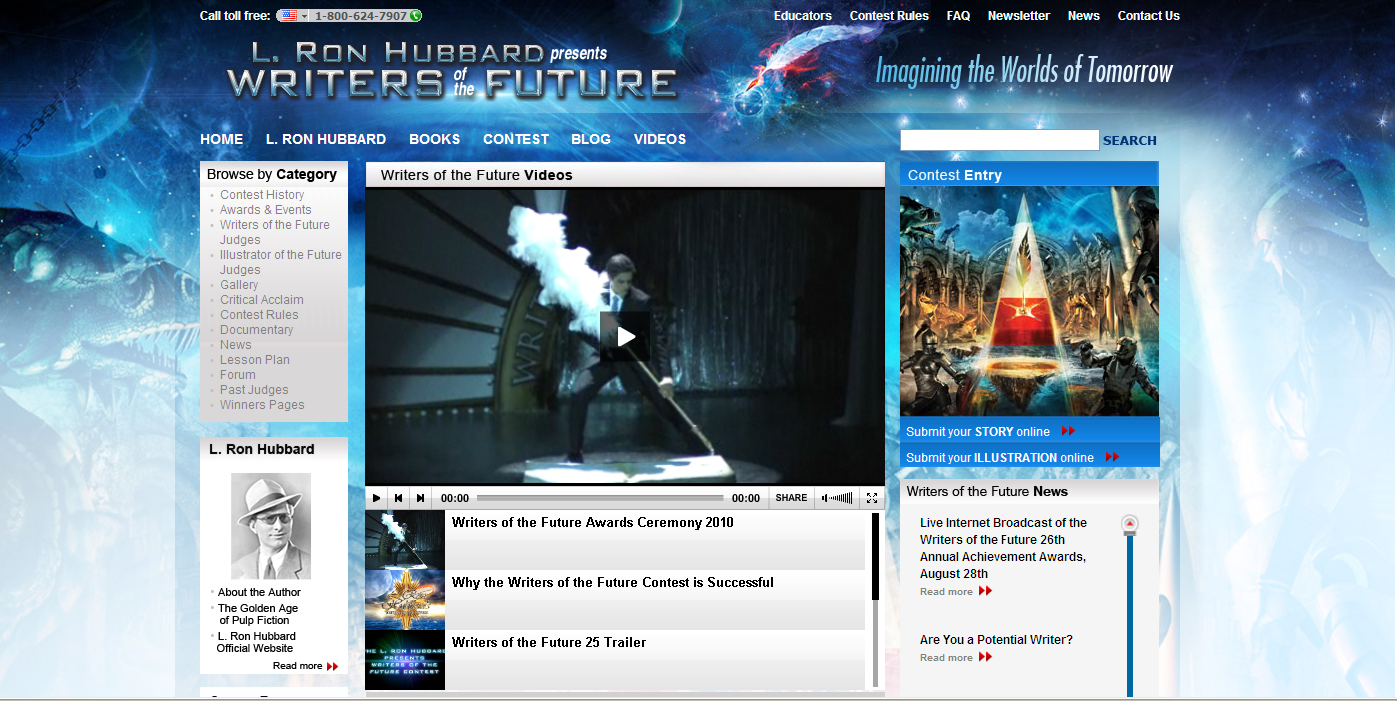
Task: Open News in category sidebar
Action: coord(236,345)
